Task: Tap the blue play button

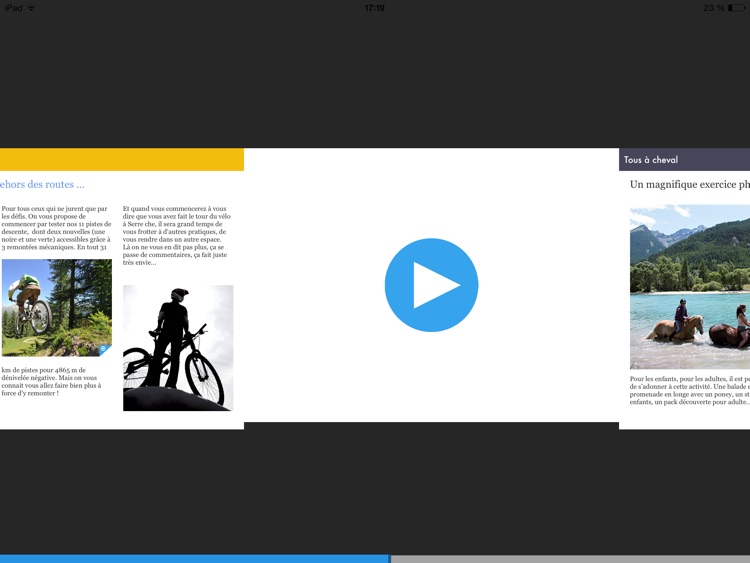Action: tap(431, 285)
